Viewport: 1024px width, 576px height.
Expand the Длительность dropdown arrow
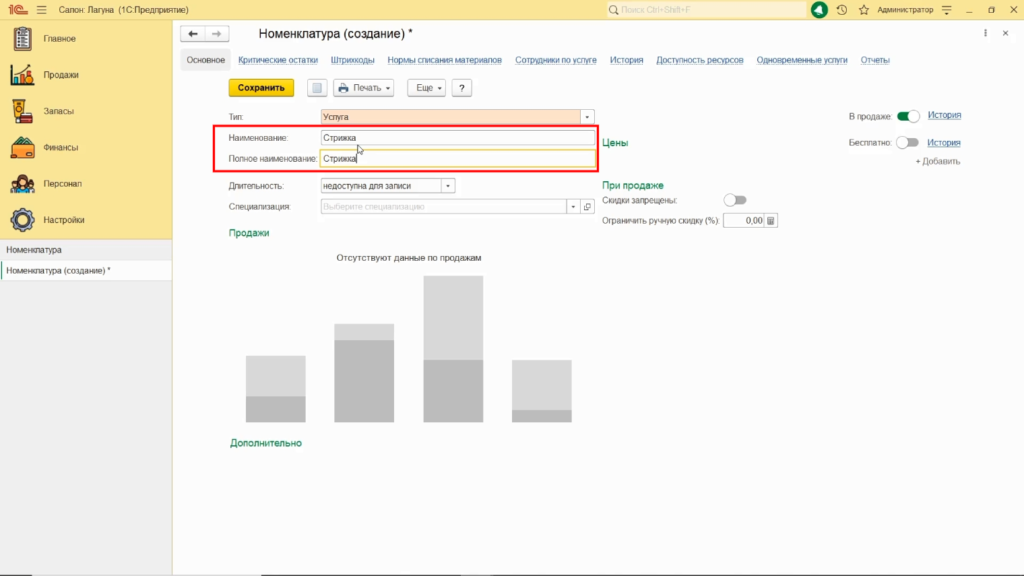(x=448, y=186)
